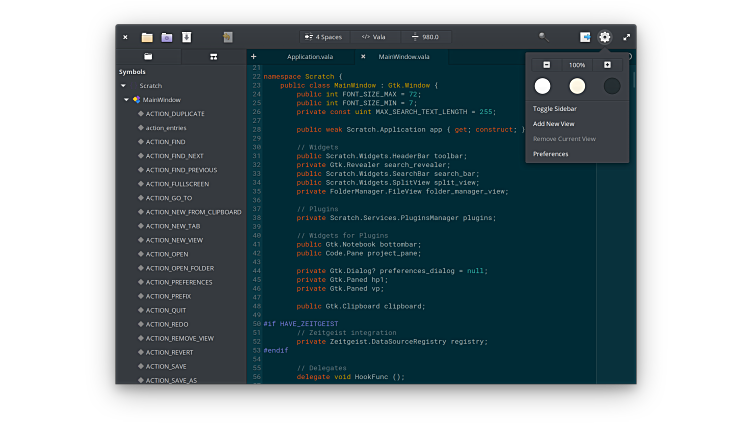This screenshot has height=423, width=752.
Task: Select the solarized light cream color scheme
Action: point(577,86)
